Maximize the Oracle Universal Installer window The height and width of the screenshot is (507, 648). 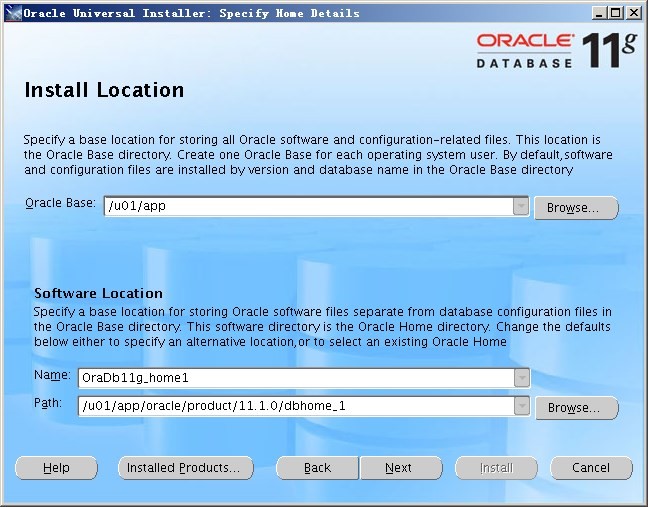coord(615,13)
